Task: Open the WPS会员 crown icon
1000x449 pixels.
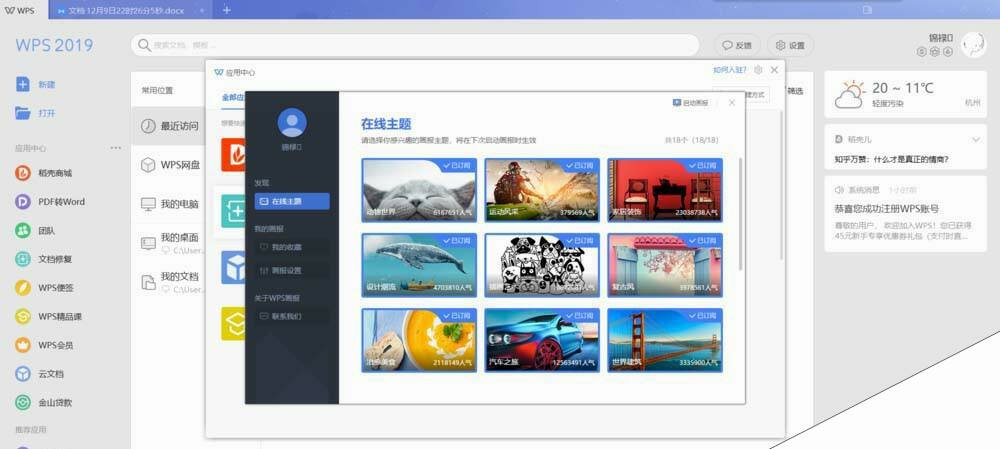Action: 23,345
